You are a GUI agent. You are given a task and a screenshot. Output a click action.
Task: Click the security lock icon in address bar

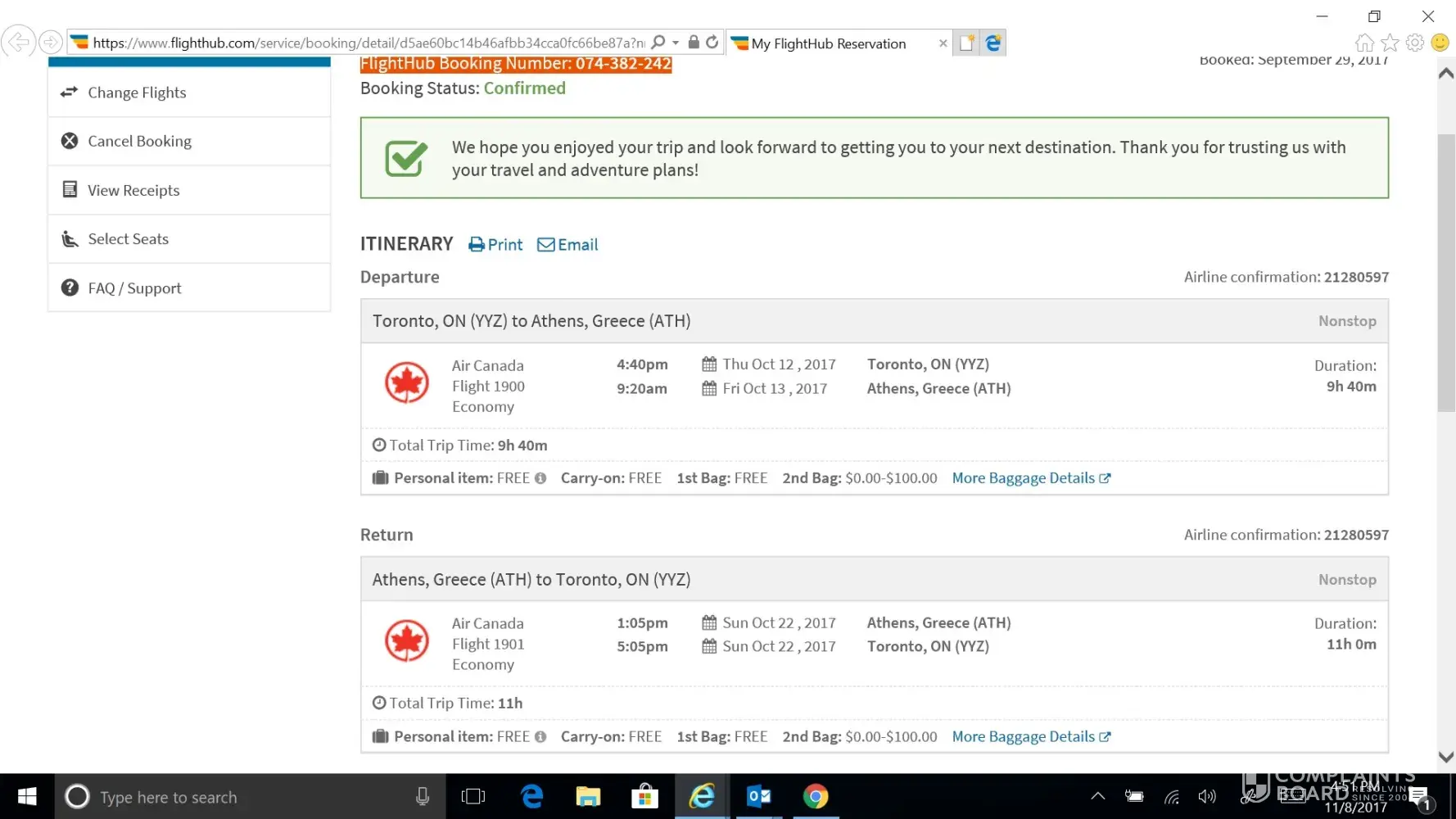click(x=694, y=42)
